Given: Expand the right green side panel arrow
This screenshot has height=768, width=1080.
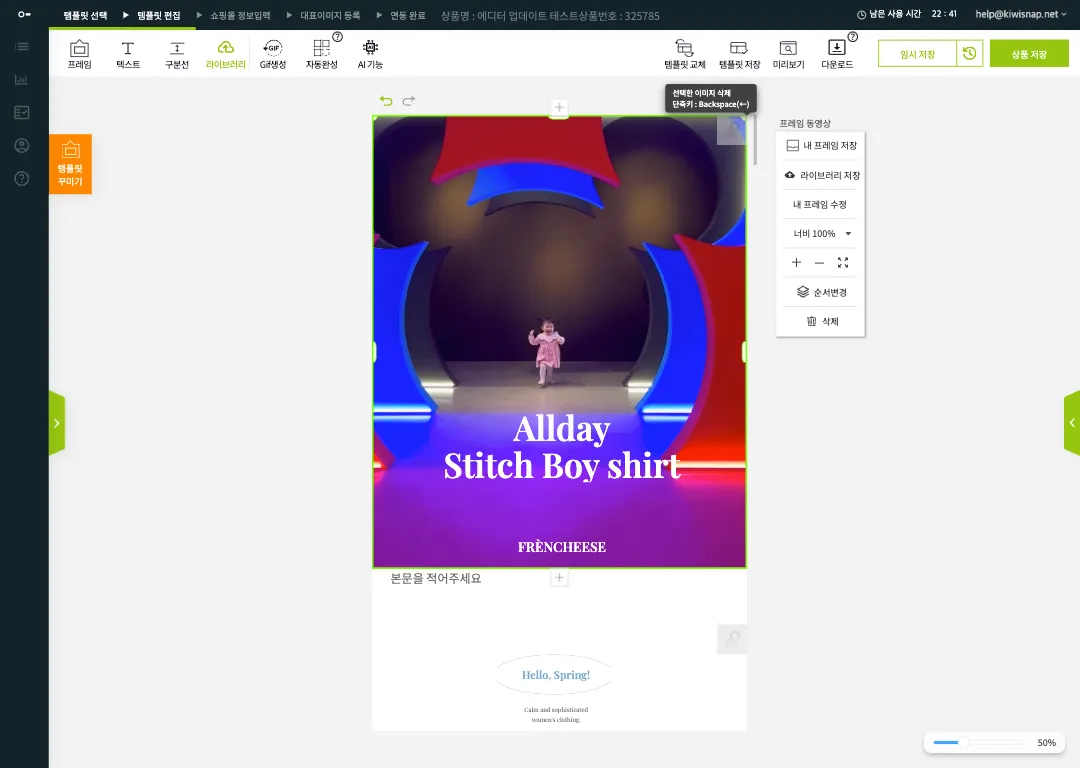Looking at the screenshot, I should point(1072,423).
